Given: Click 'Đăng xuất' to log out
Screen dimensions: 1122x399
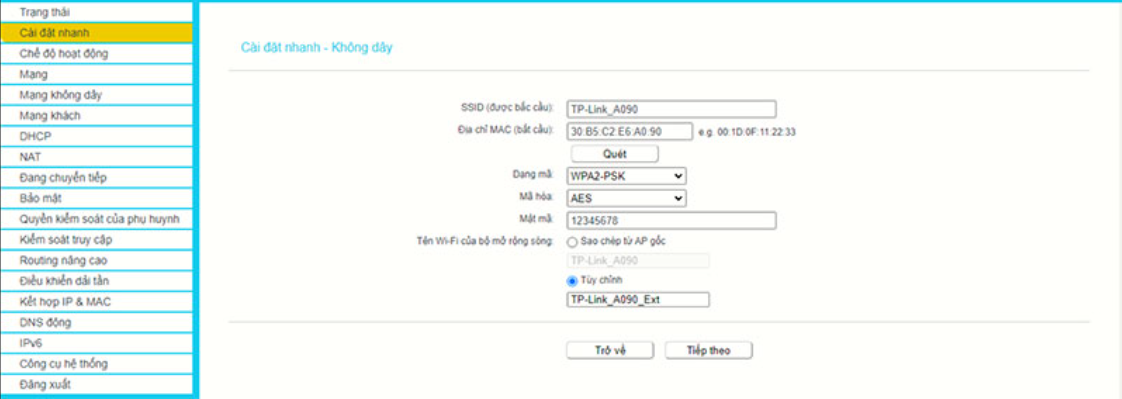Looking at the screenshot, I should pyautogui.click(x=97, y=385).
